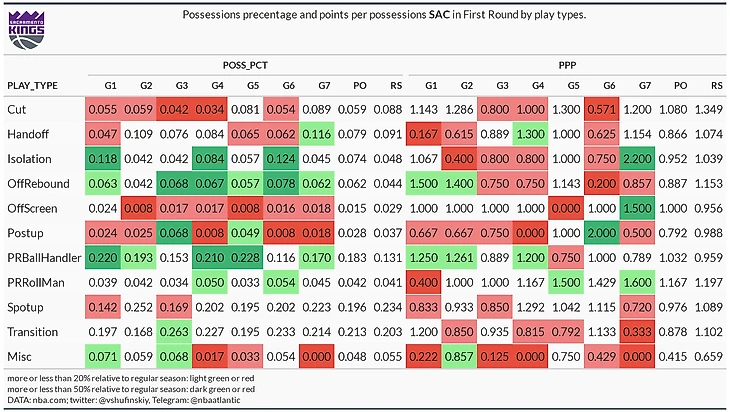Click the PRBallHandler row label

click(x=44, y=258)
